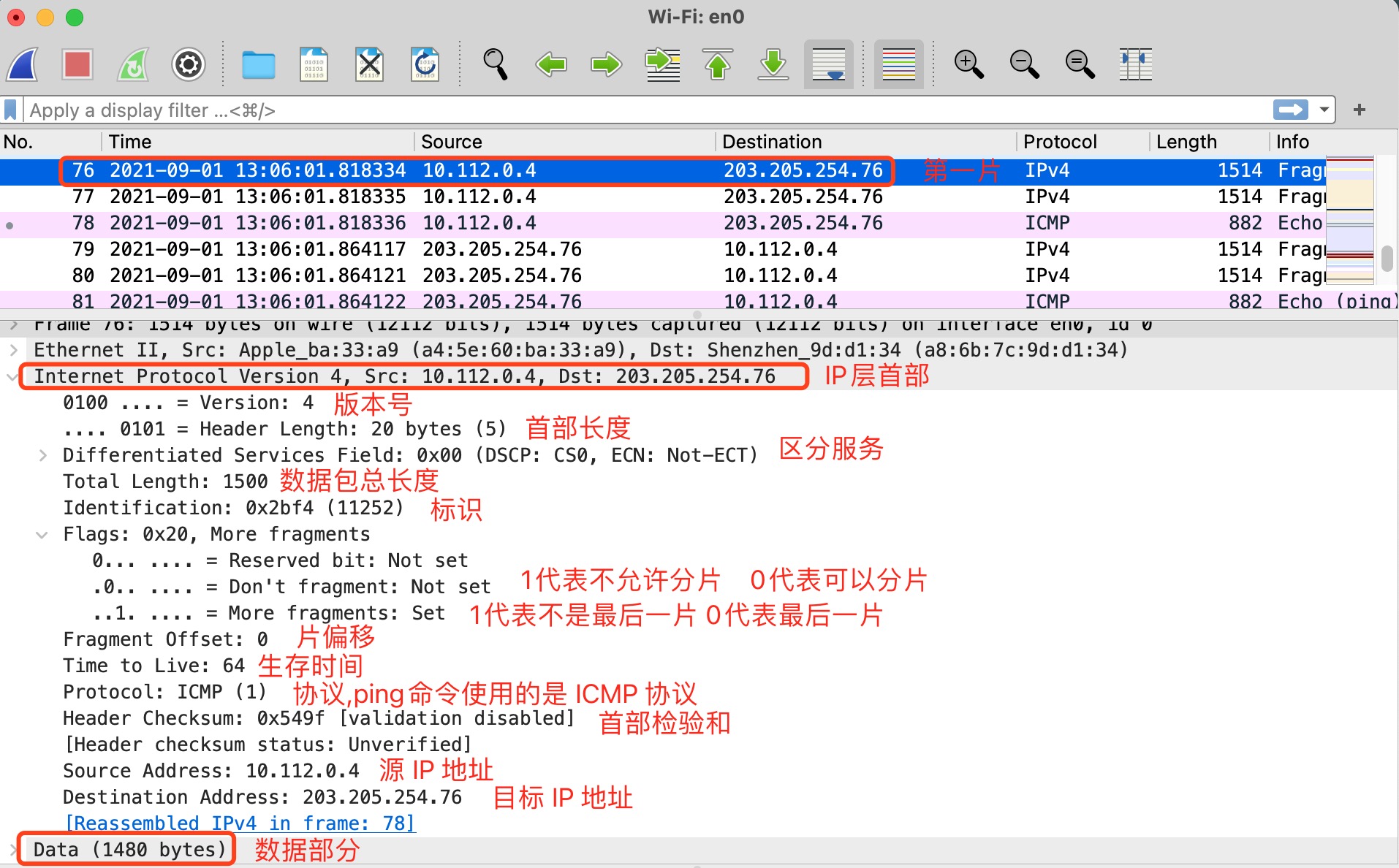Viewport: 1399px width, 868px height.
Task: Start capture with the shark fin icon
Action: pos(23,65)
